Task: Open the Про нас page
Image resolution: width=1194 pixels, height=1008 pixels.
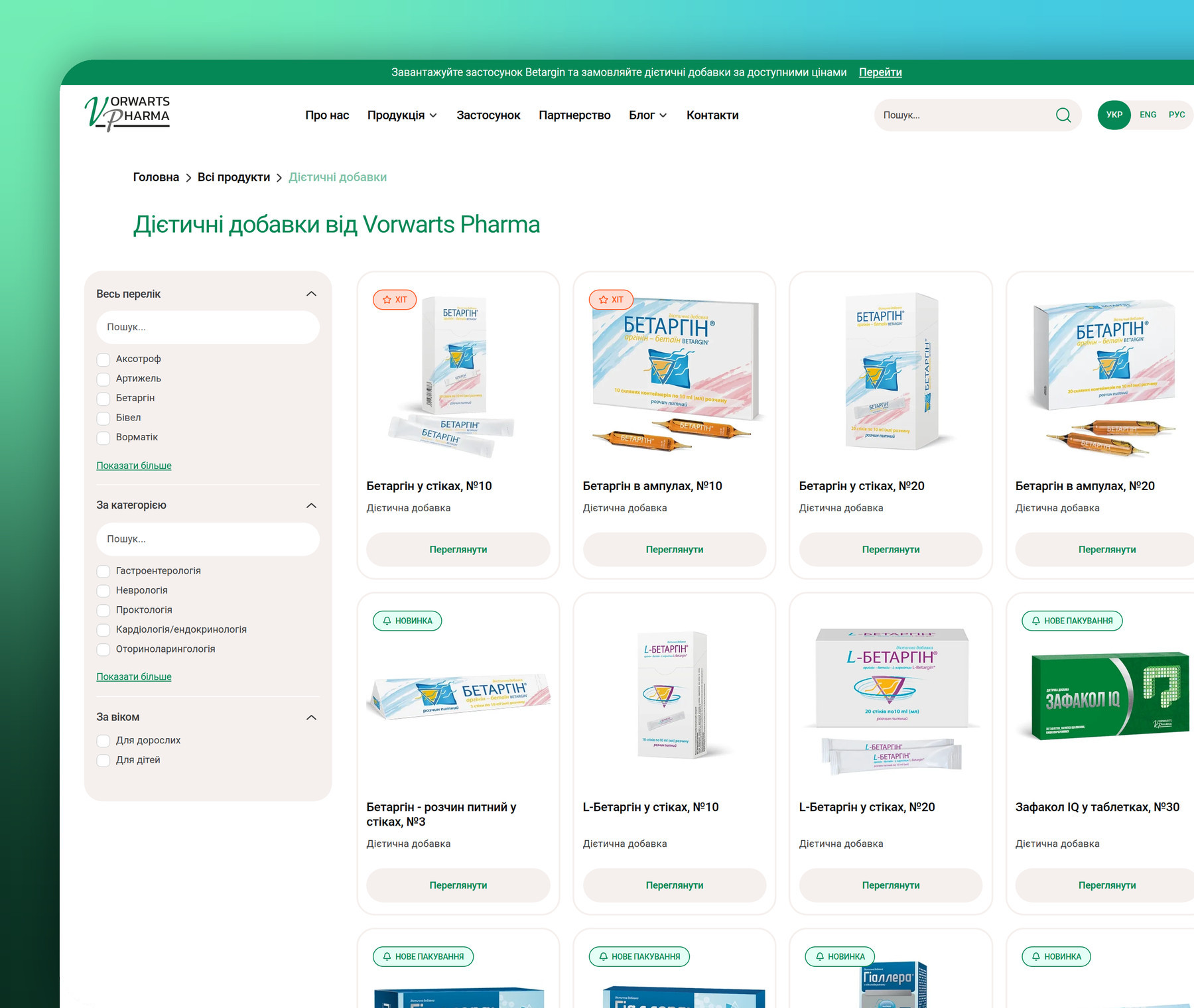Action: tap(327, 115)
